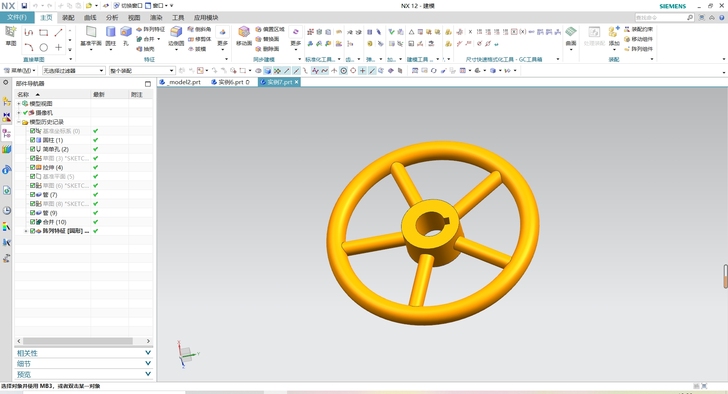
Task: Choose the 圆柱 (Cylinder) feature icon
Action: 110,32
